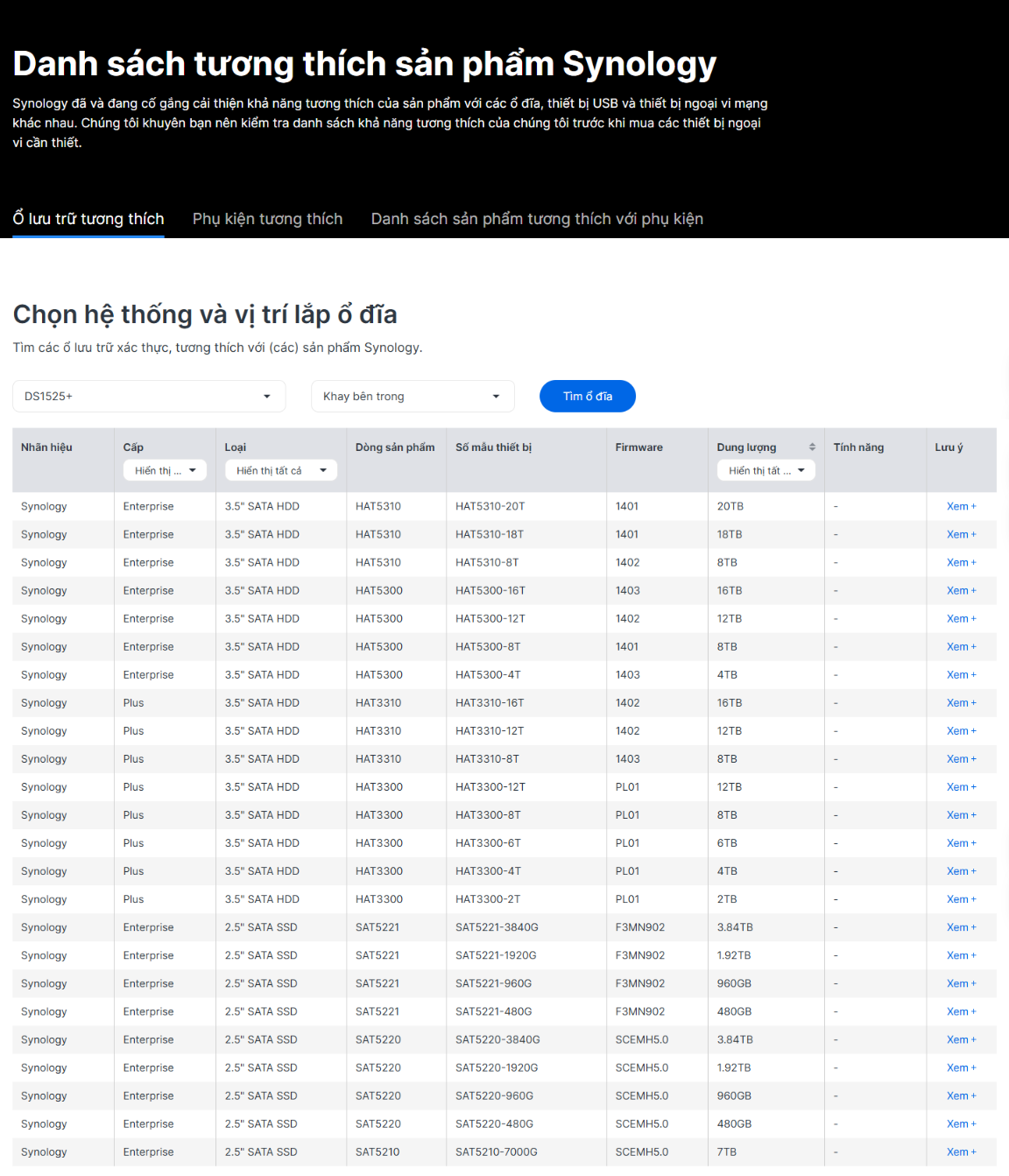Sort table by Dung lượng sort arrows
1009x1176 pixels.
[812, 447]
